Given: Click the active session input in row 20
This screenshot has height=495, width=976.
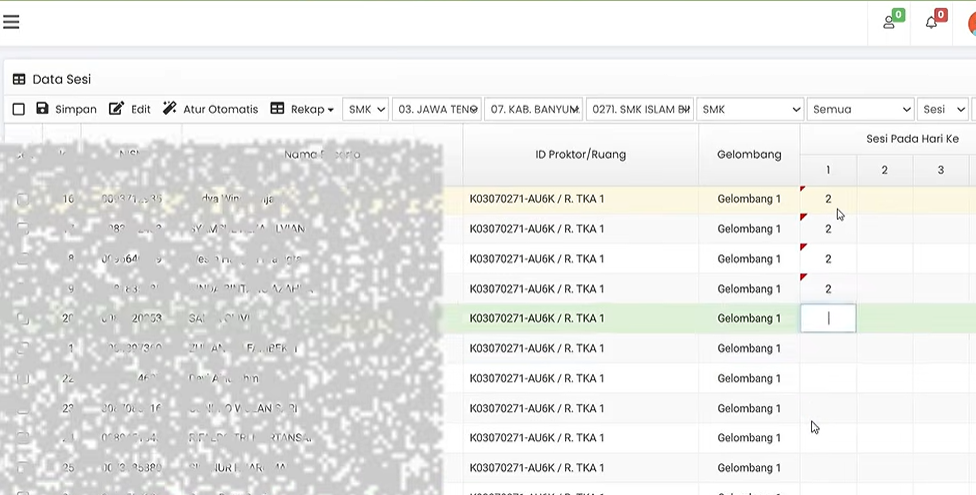Looking at the screenshot, I should [828, 318].
